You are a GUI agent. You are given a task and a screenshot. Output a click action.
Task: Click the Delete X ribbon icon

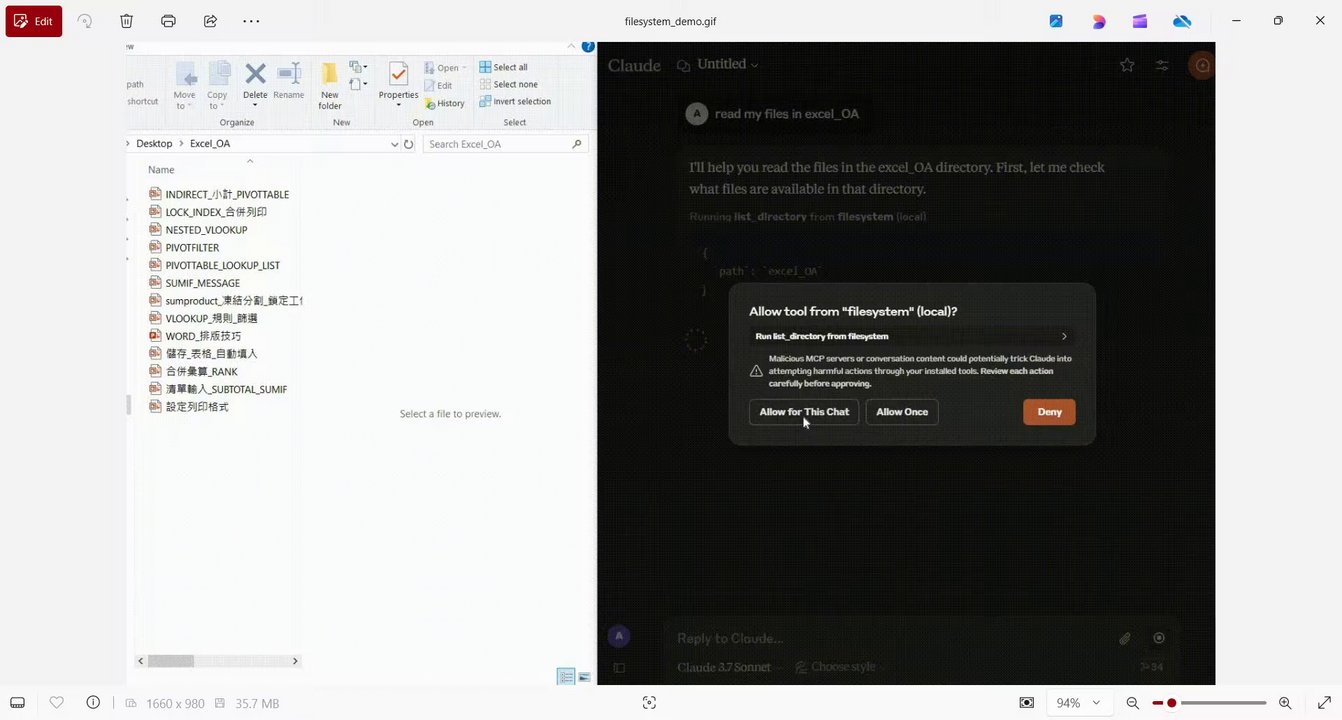pos(255,75)
